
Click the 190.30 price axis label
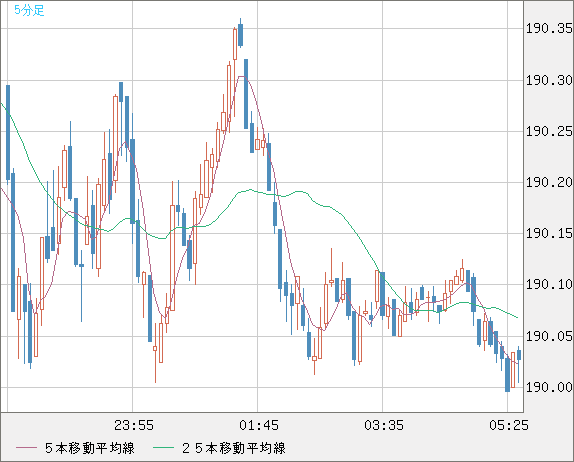549,80
